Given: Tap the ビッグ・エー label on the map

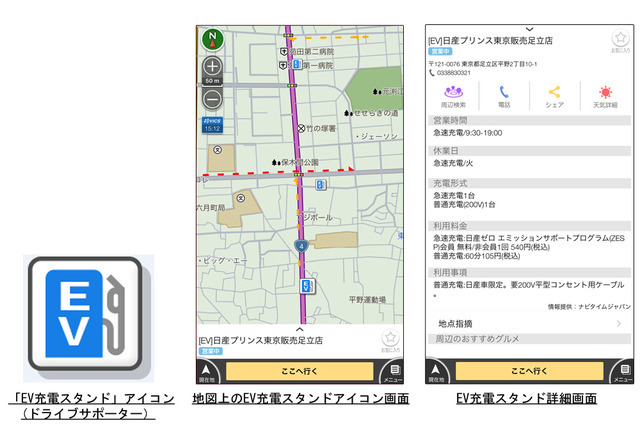Looking at the screenshot, I should point(223,260).
